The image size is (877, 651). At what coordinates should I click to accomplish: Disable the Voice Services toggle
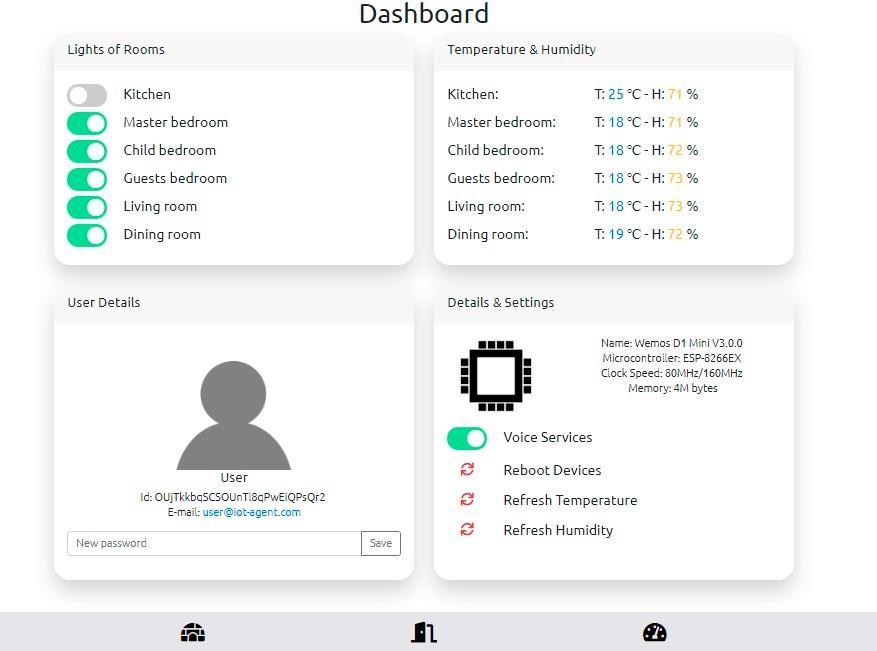tap(466, 438)
